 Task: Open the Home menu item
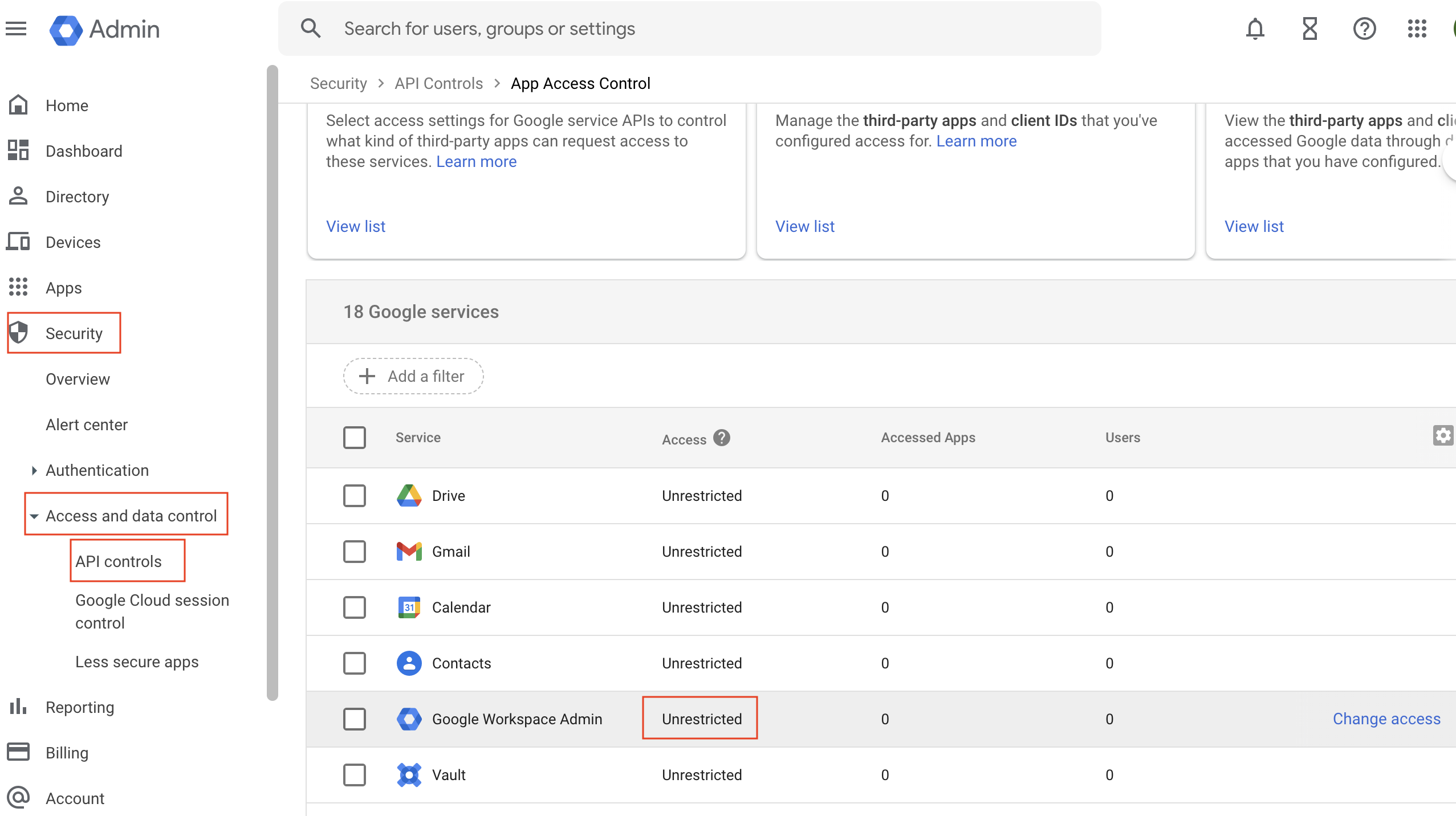(67, 105)
